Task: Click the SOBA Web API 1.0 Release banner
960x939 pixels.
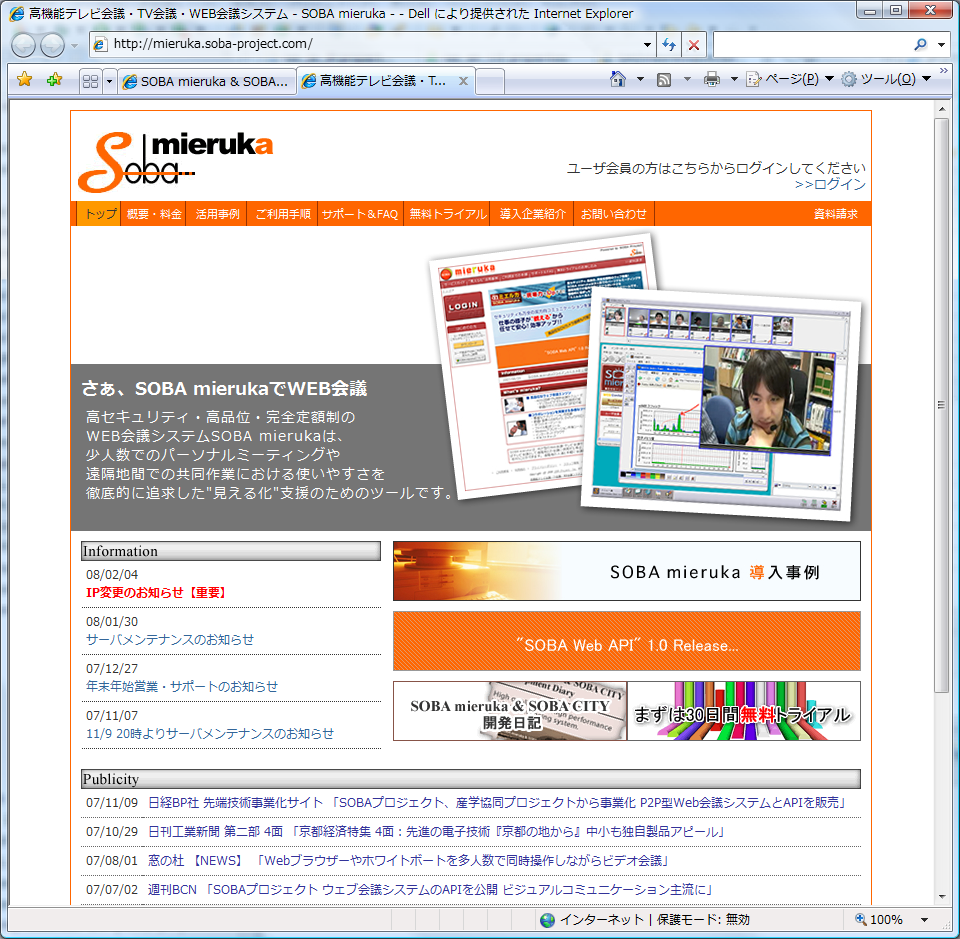Action: pyautogui.click(x=626, y=641)
